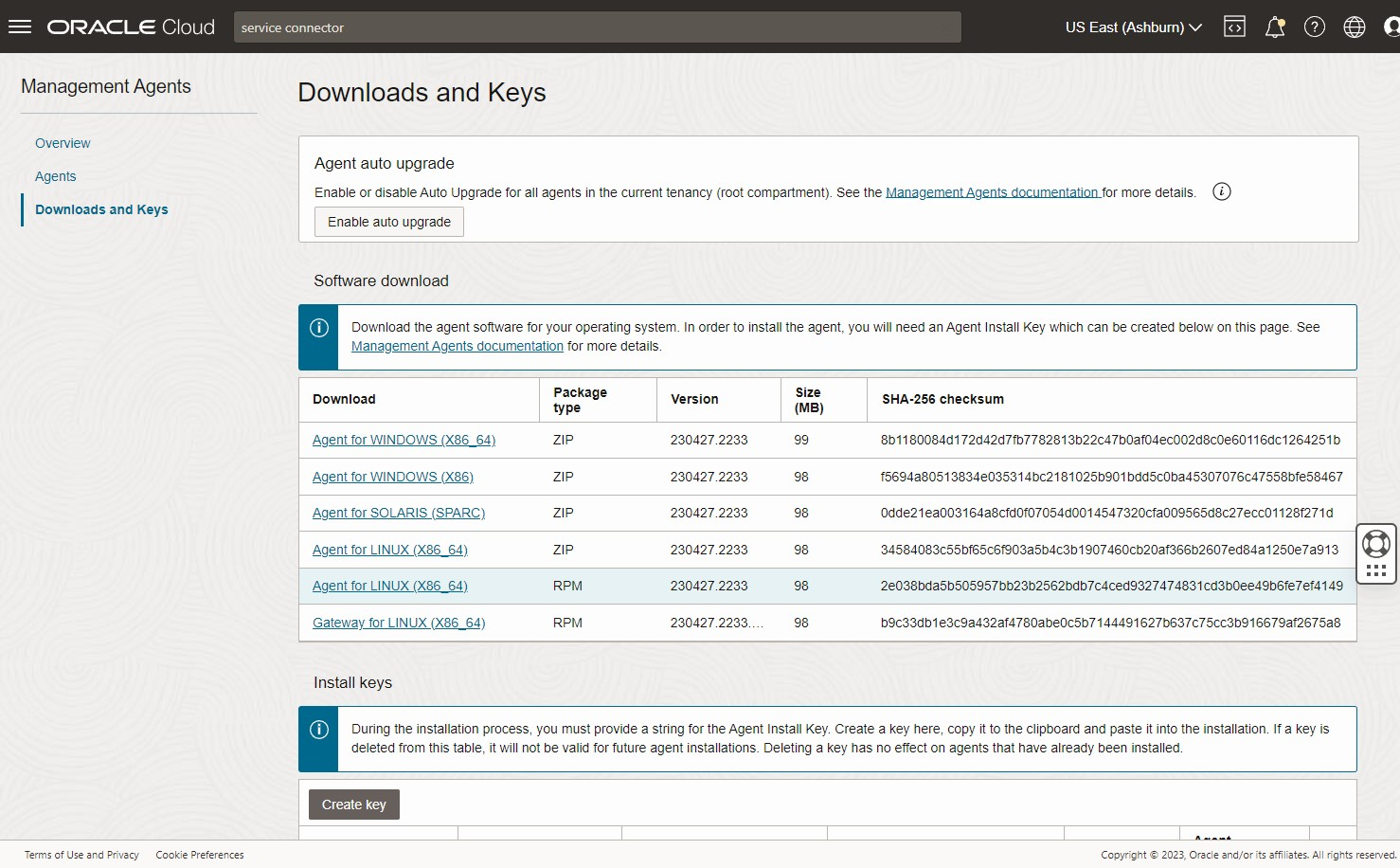This screenshot has height=868, width=1400.
Task: Download Gateway for LINUX (X86_64) RPM
Action: (399, 623)
